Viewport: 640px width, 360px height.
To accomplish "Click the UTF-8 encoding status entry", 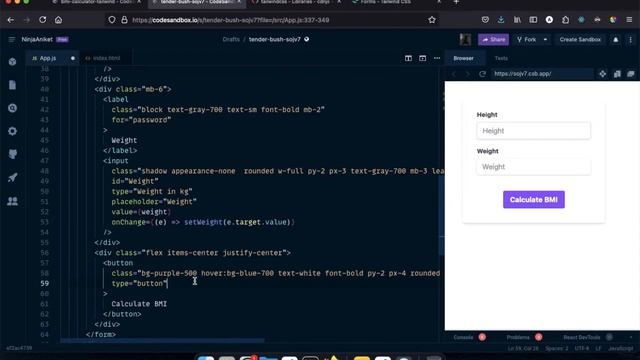I will coord(582,349).
